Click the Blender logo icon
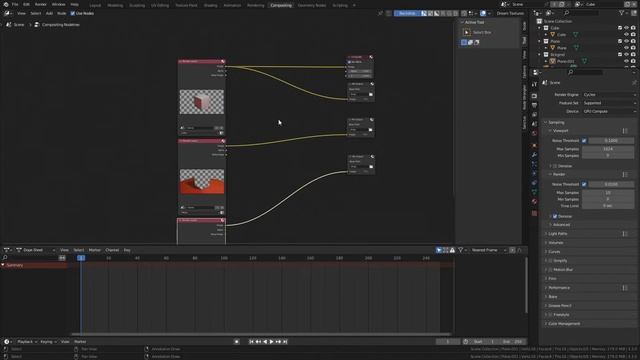640x360 pixels. [6, 4]
